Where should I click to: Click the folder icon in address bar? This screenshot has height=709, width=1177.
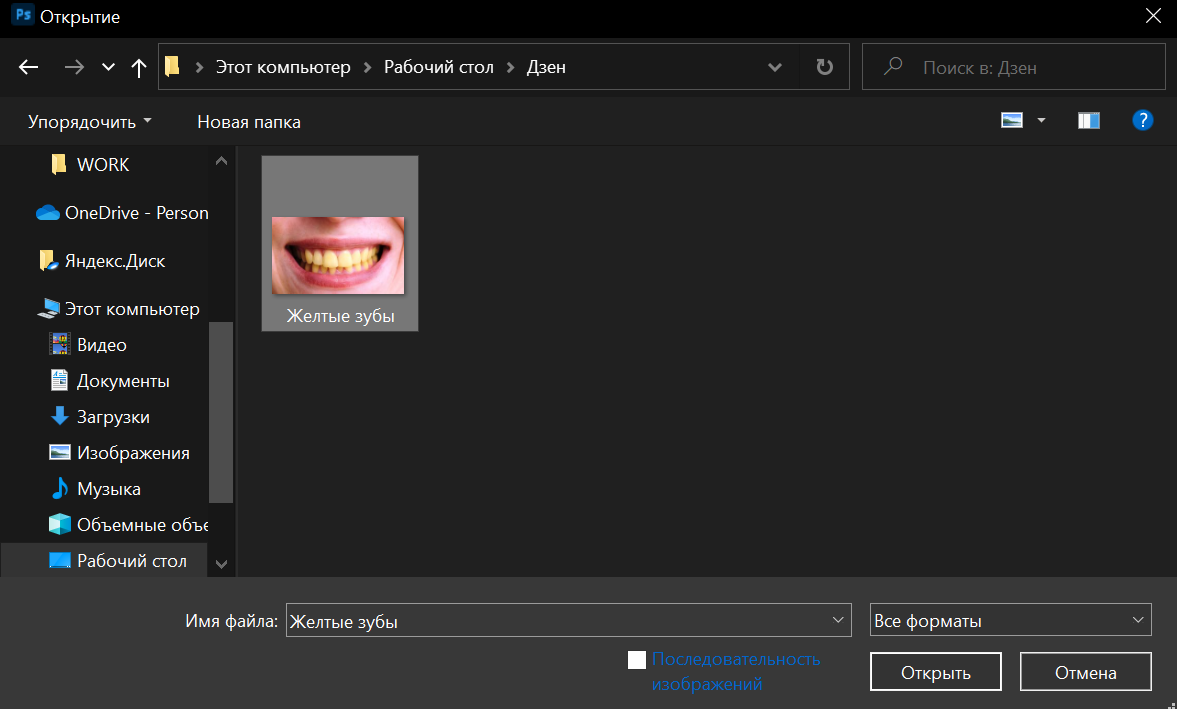173,67
